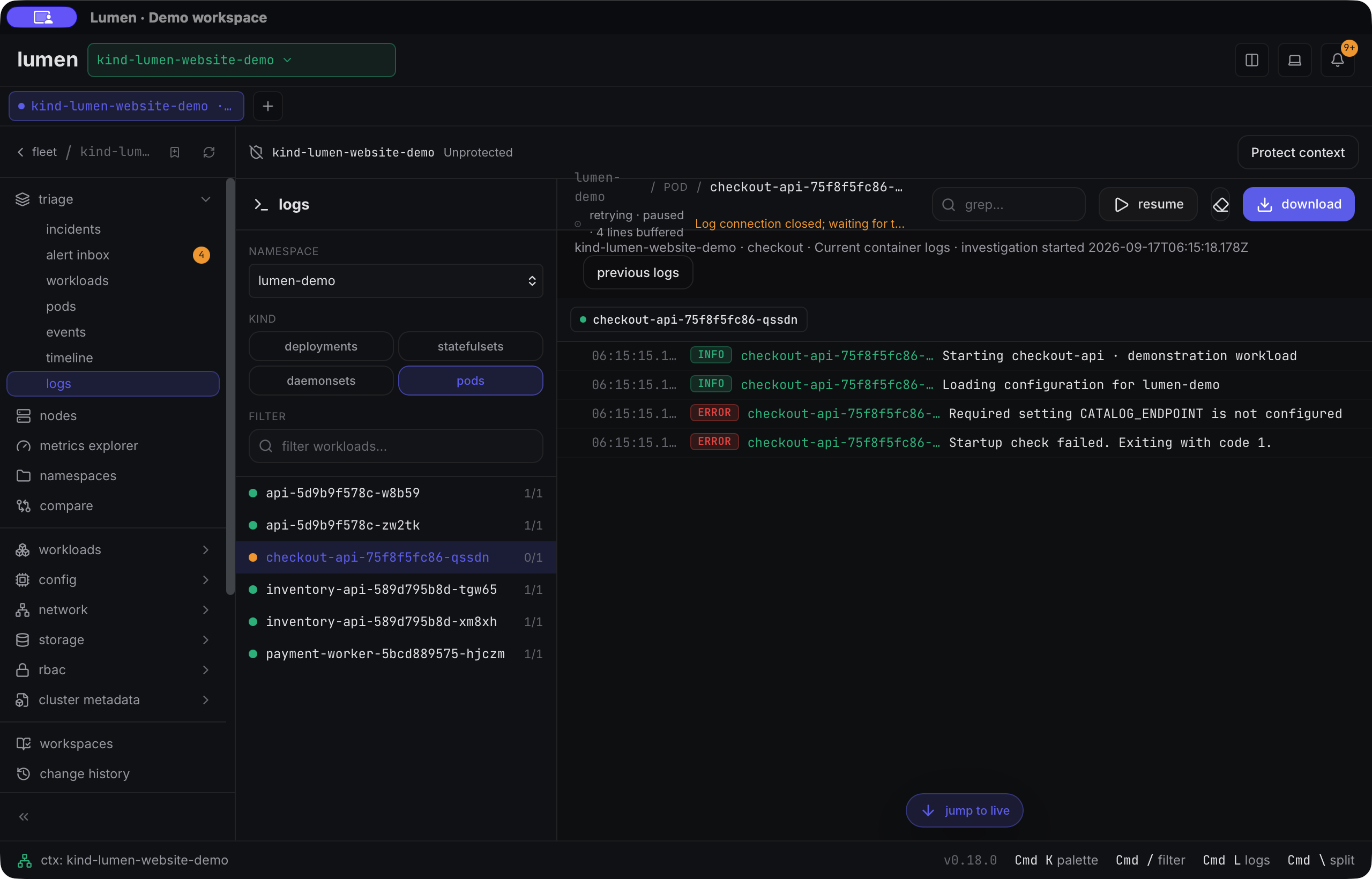Viewport: 1372px width, 879px height.
Task: Open change history
Action: tap(113, 774)
